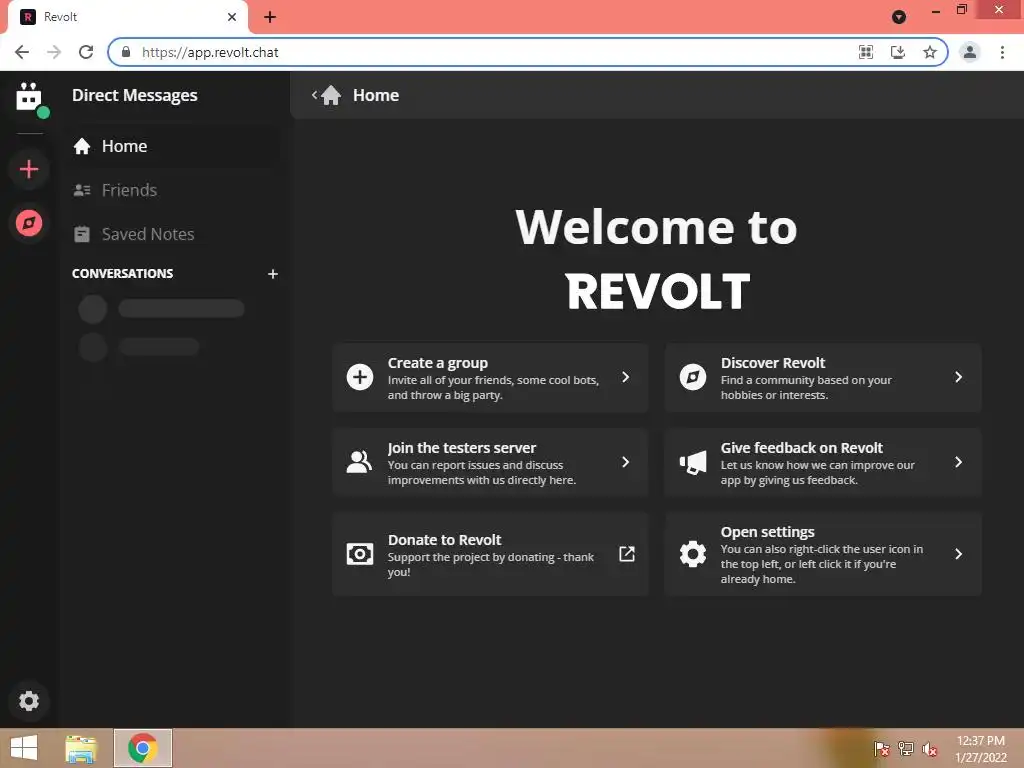Click the muted volume tray icon
Image resolution: width=1024 pixels, height=768 pixels.
coord(930,748)
